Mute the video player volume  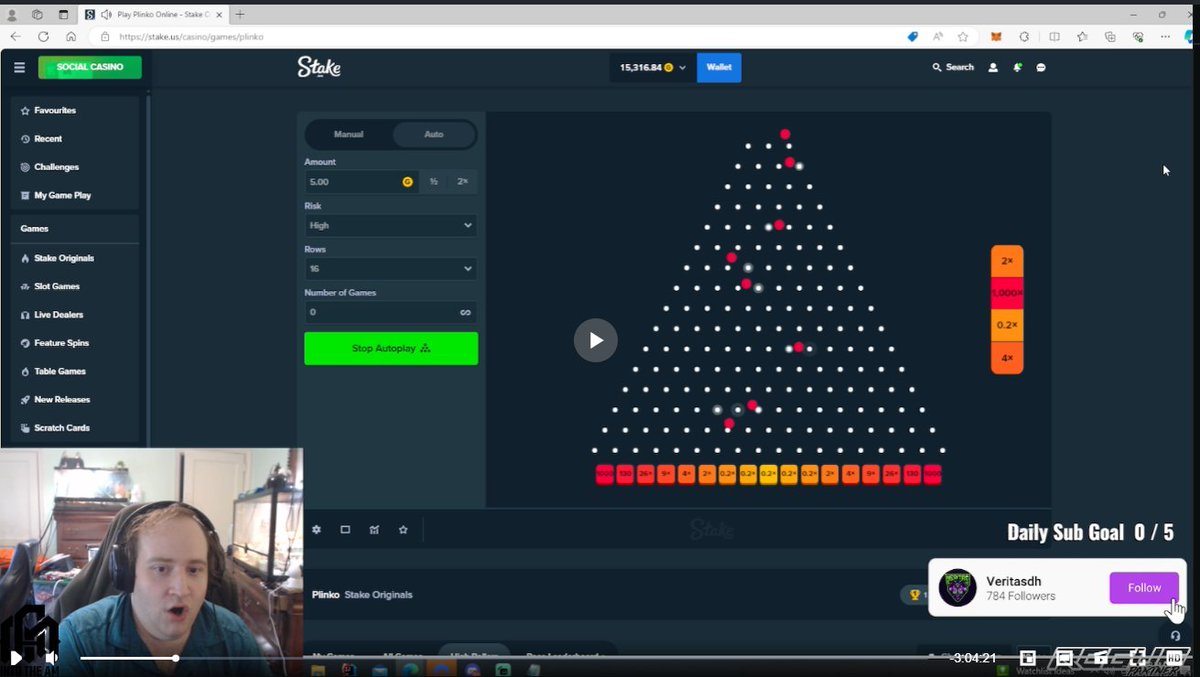51,658
